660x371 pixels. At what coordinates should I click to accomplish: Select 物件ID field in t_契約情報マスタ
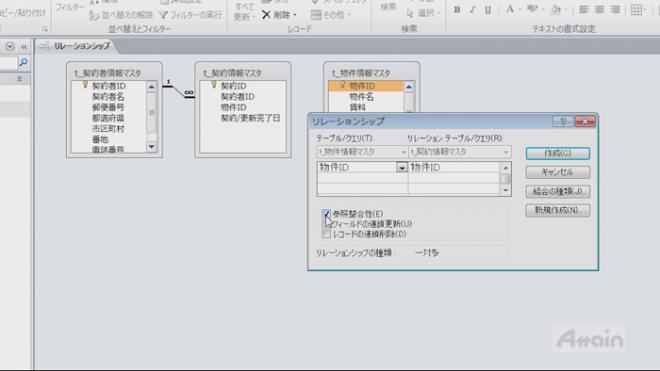pyautogui.click(x=234, y=107)
